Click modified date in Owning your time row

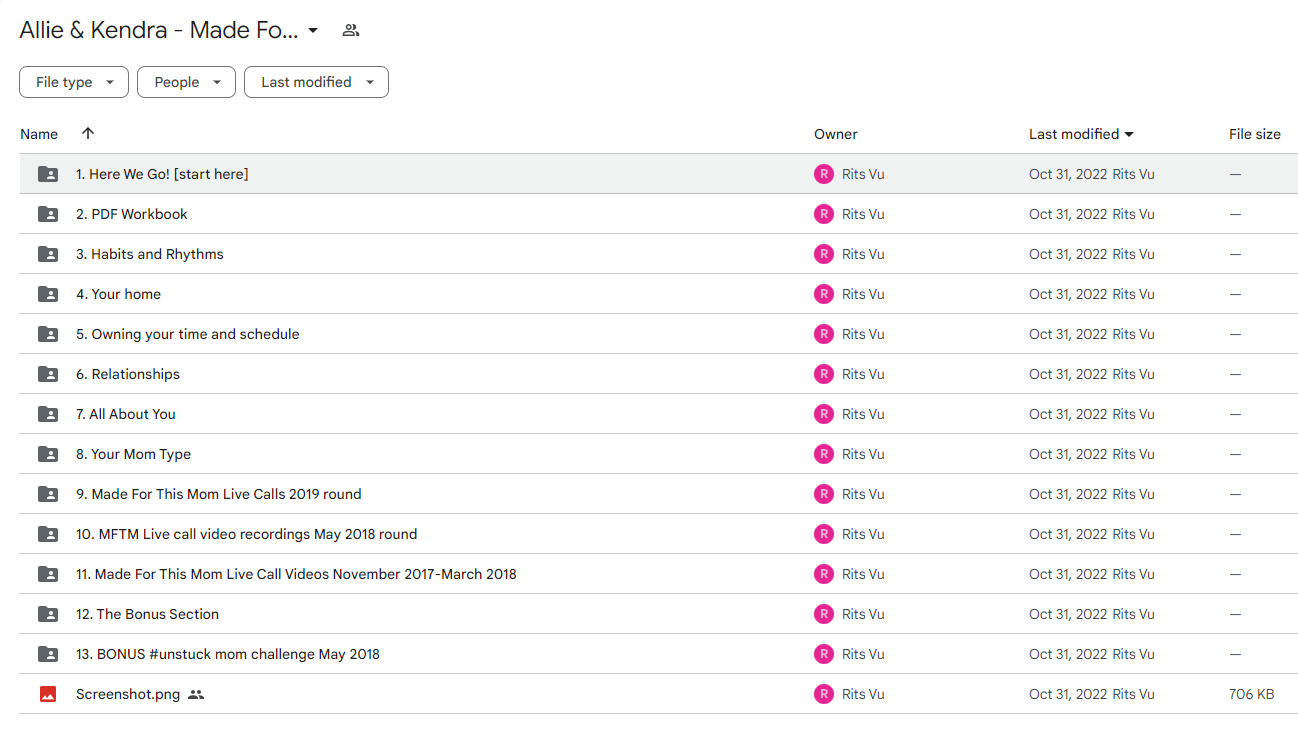pyautogui.click(x=1068, y=334)
